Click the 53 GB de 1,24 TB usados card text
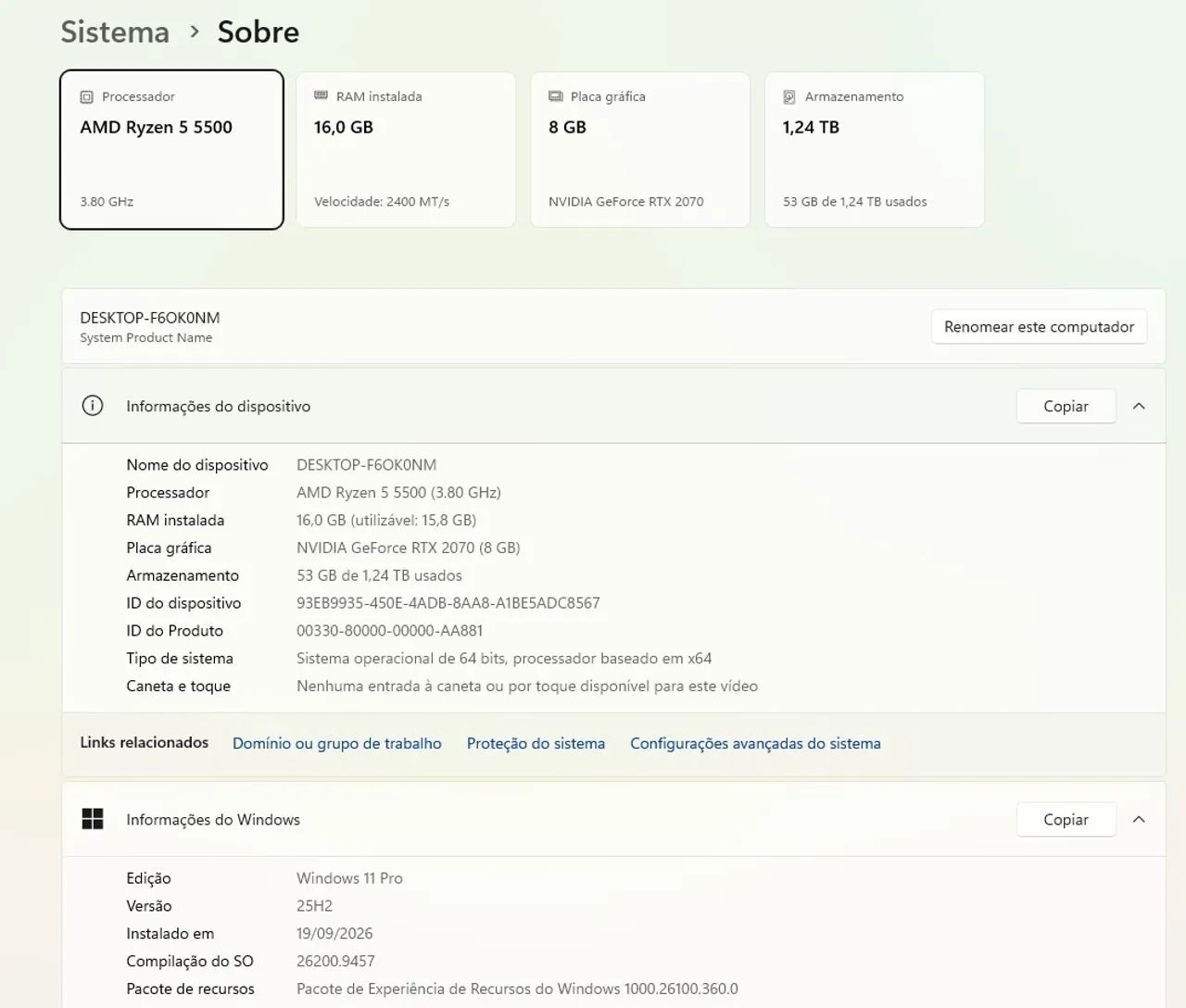1186x1008 pixels. [854, 202]
